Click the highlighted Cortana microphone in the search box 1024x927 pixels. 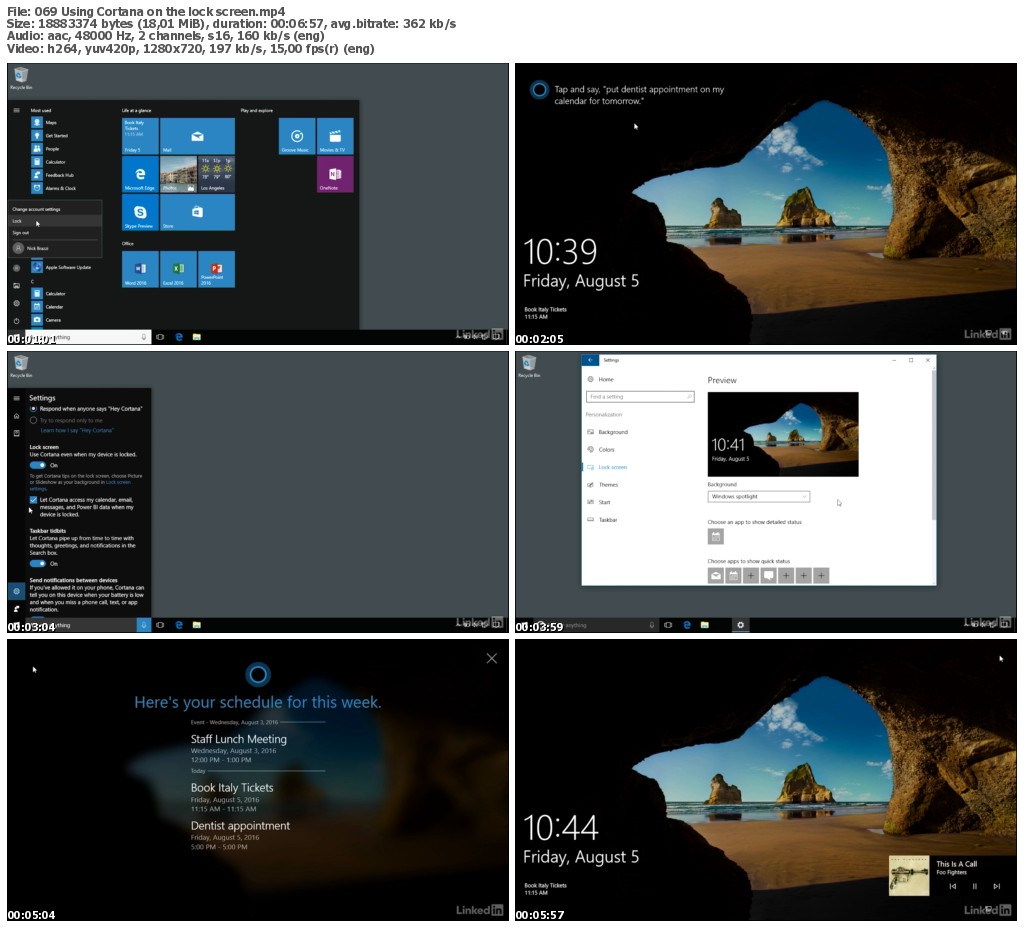pyautogui.click(x=144, y=625)
